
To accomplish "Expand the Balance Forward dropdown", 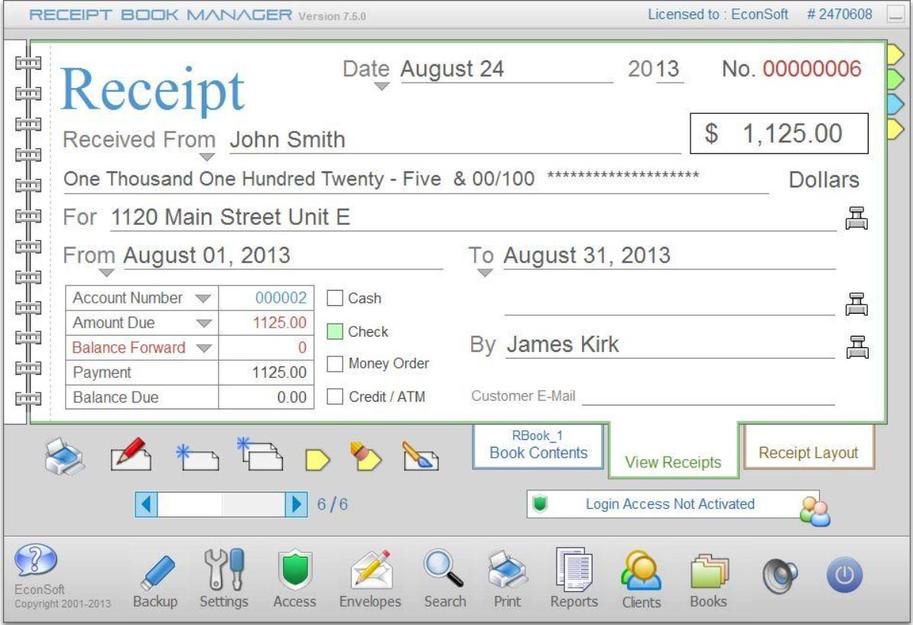I will point(204,348).
